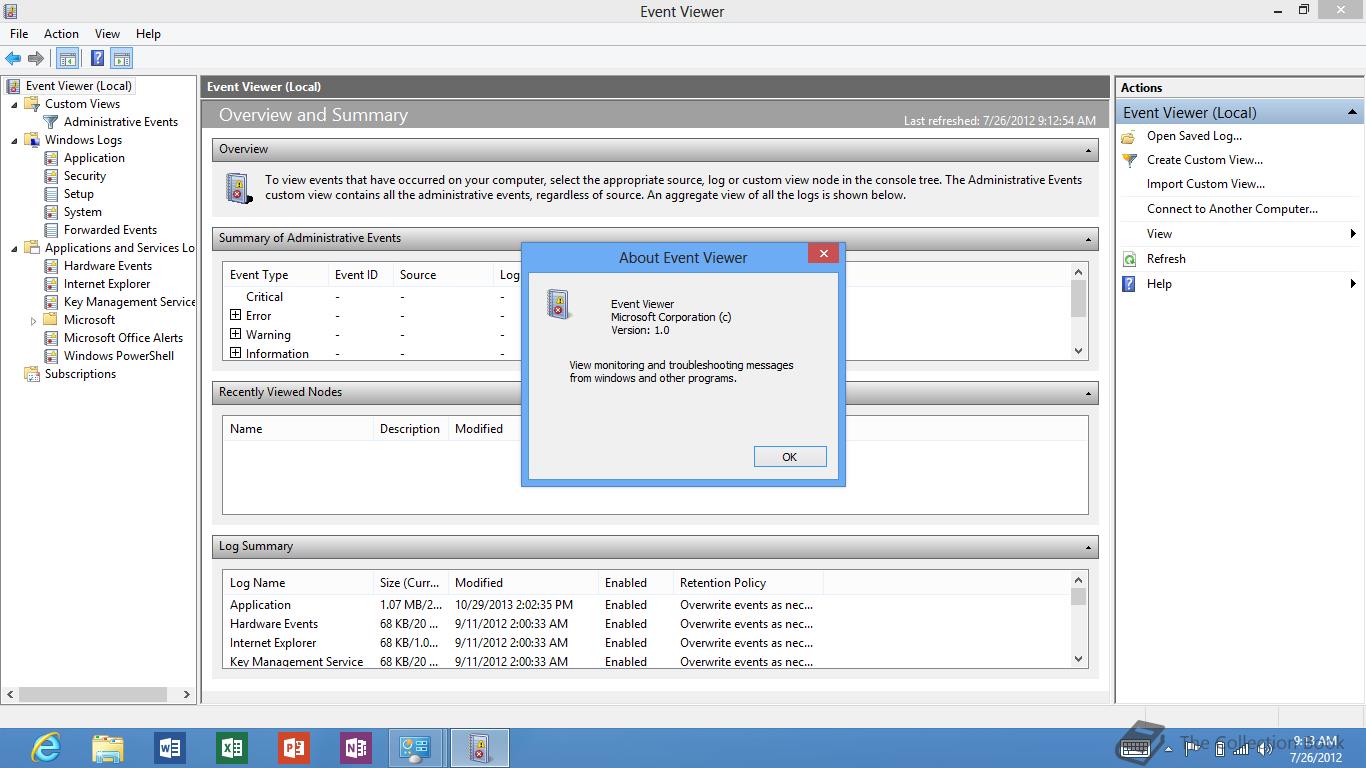Launch Excel from the taskbar
Screen dimensions: 1366x768
(232, 748)
